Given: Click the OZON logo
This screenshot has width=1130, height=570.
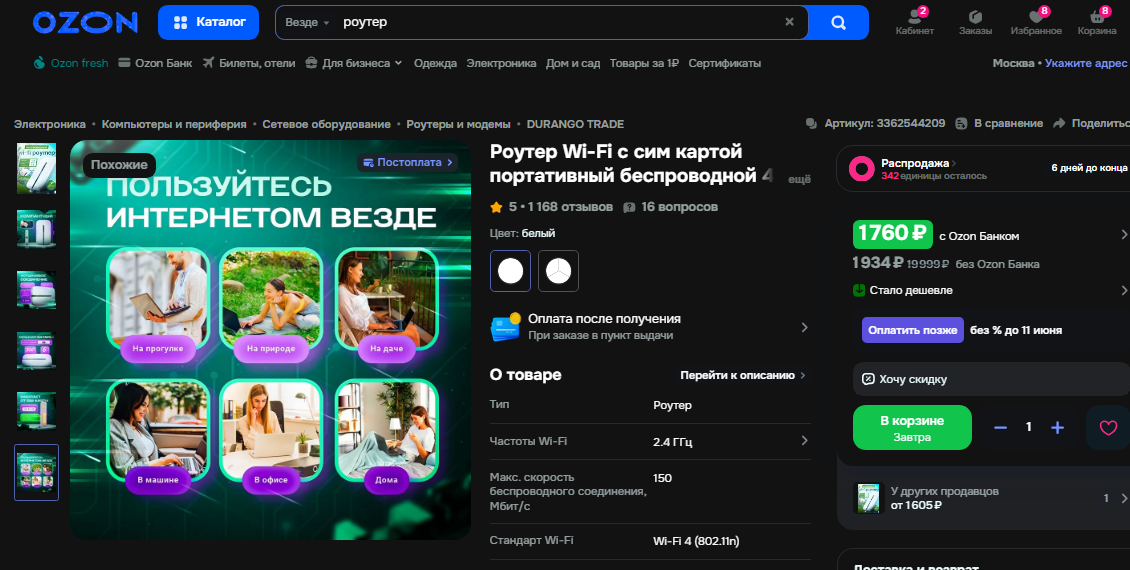Looking at the screenshot, I should point(85,22).
